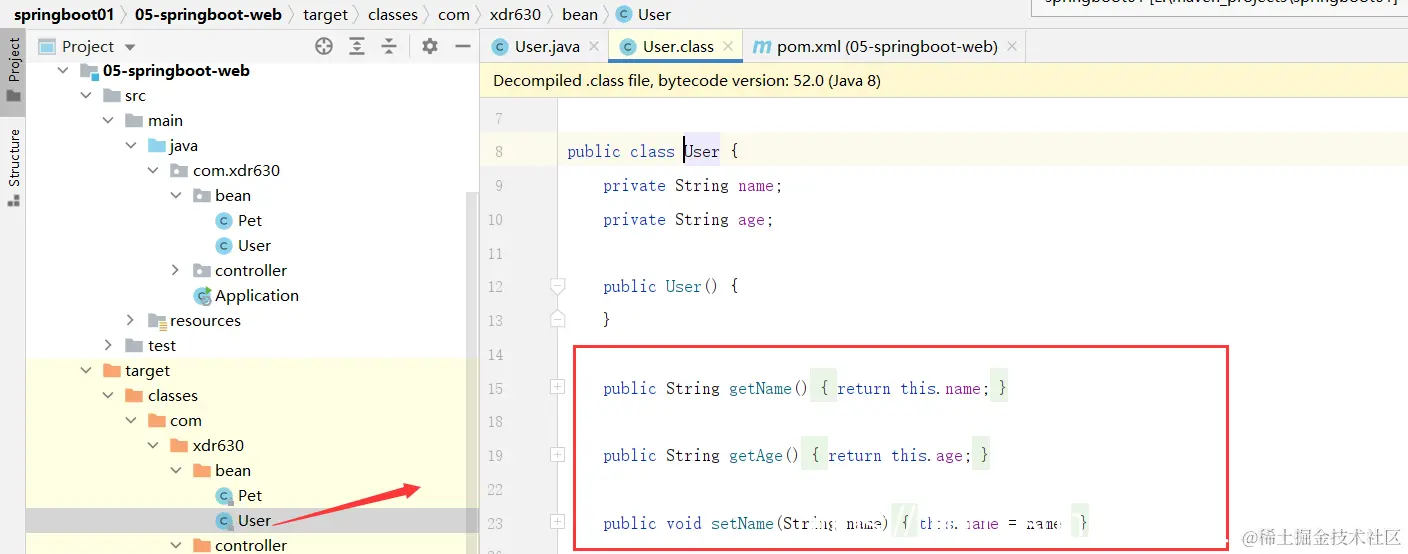Collapse the target folder chevron
This screenshot has width=1408, height=554.
click(86, 371)
